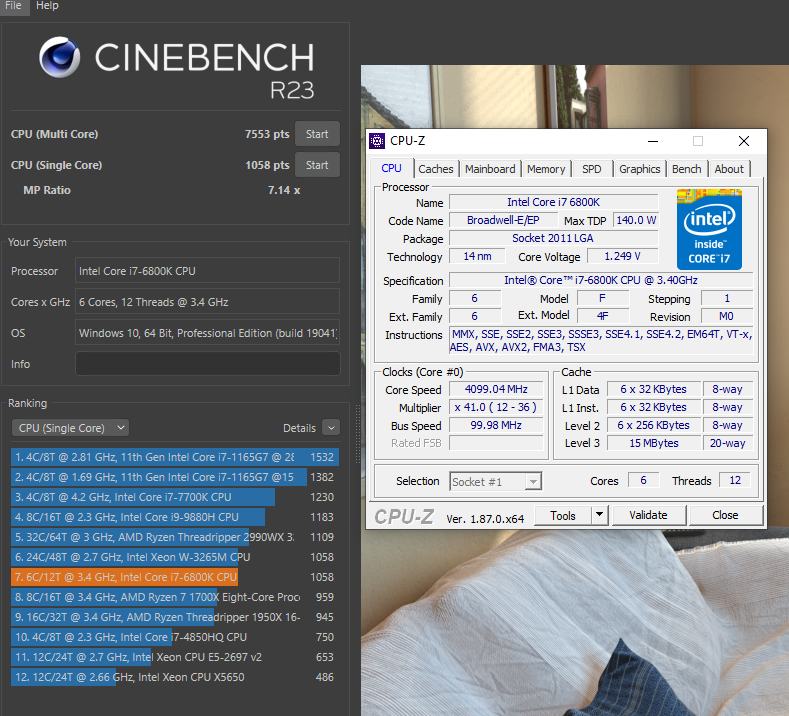789x716 pixels.
Task: Click the Technology 14 nm value
Action: click(x=477, y=256)
